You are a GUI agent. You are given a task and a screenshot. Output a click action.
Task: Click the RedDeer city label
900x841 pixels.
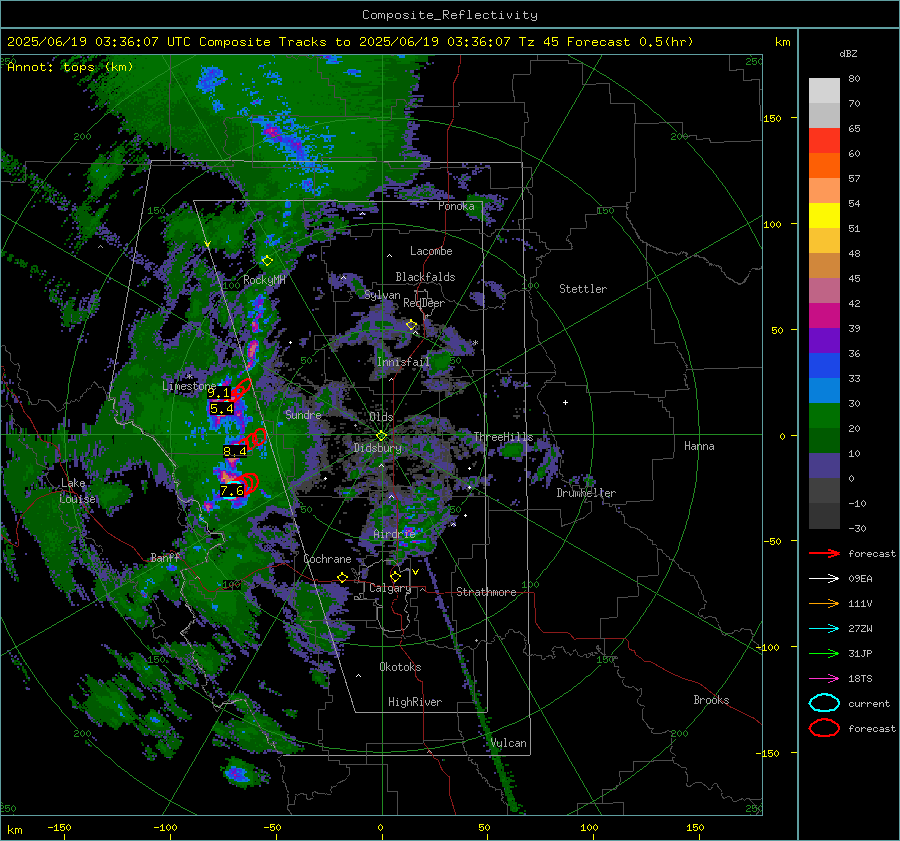tap(424, 303)
